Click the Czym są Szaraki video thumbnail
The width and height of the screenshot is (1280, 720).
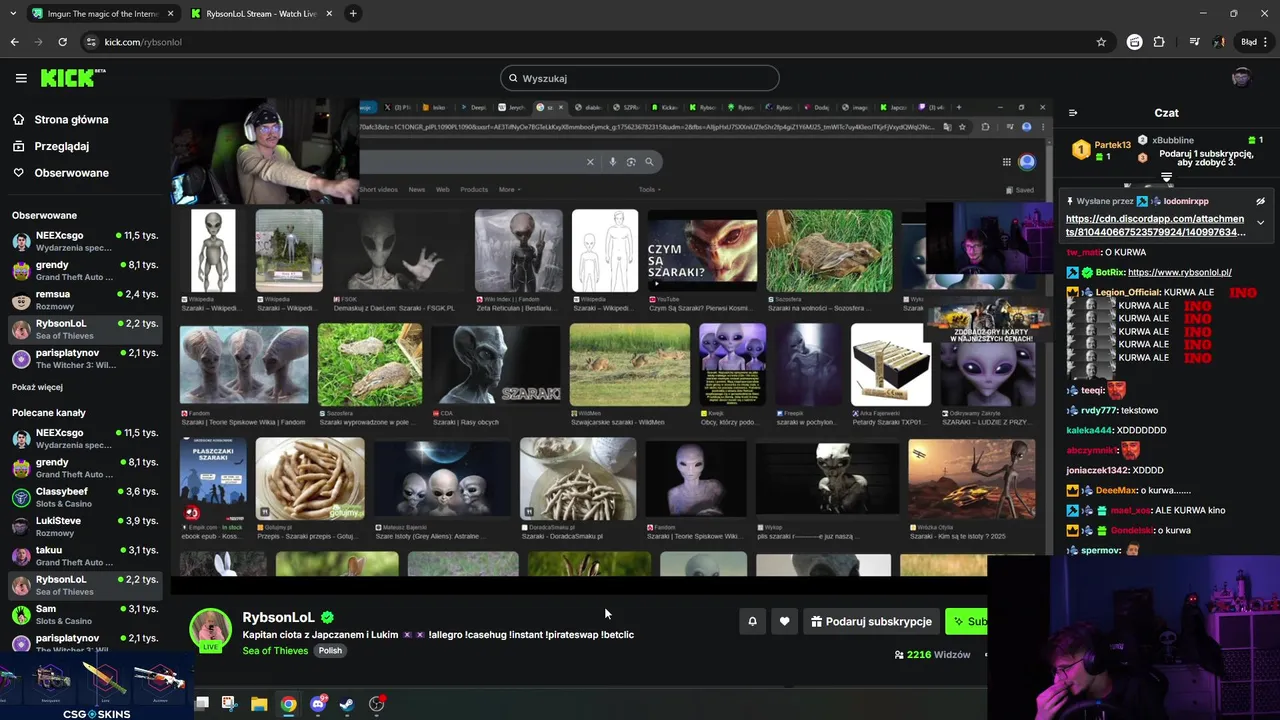click(x=702, y=251)
